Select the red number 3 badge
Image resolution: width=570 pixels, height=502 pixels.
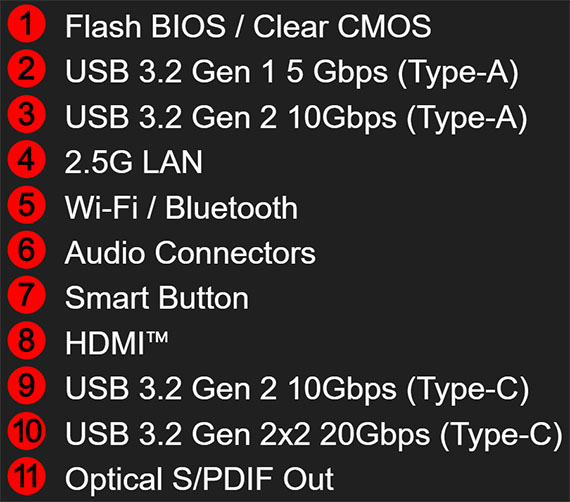[x=27, y=115]
